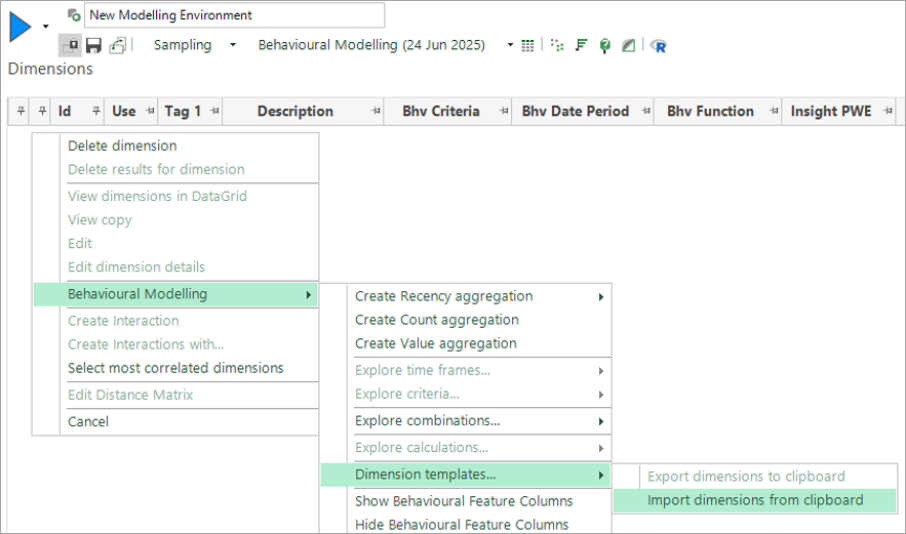Select Import dimensions from clipboard
906x534 pixels.
click(x=754, y=500)
